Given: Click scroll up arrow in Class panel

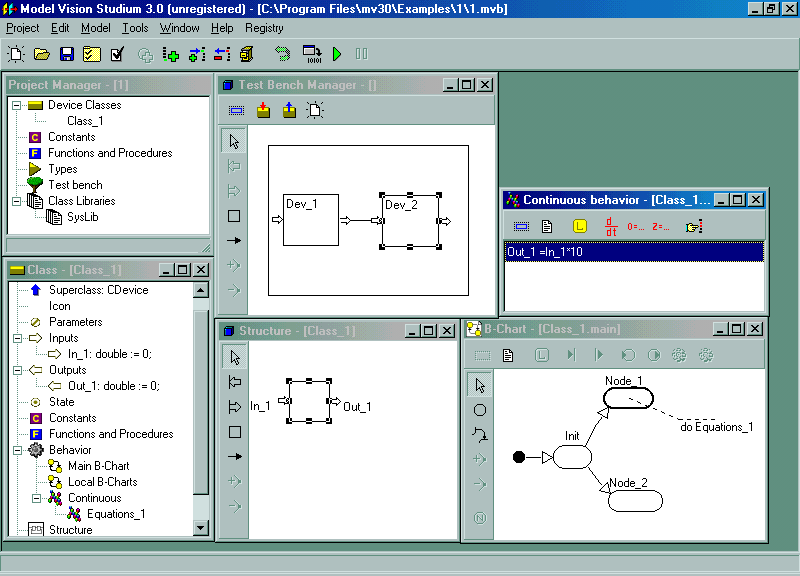Looking at the screenshot, I should pyautogui.click(x=201, y=290).
